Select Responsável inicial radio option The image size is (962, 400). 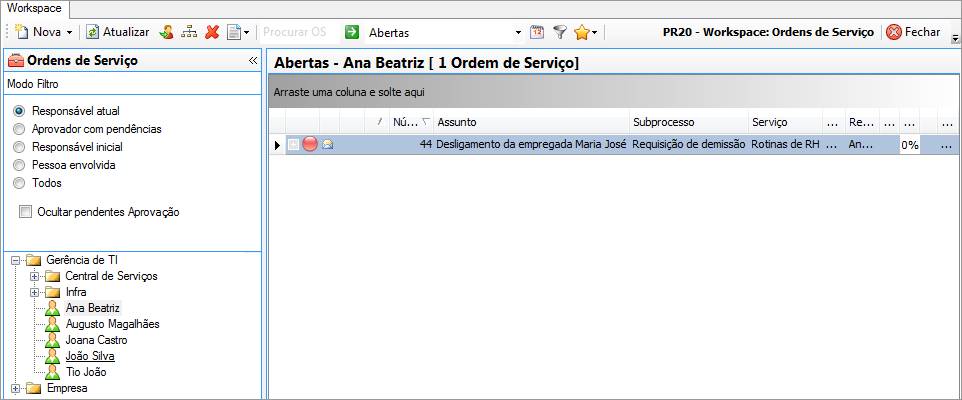pos(20,147)
